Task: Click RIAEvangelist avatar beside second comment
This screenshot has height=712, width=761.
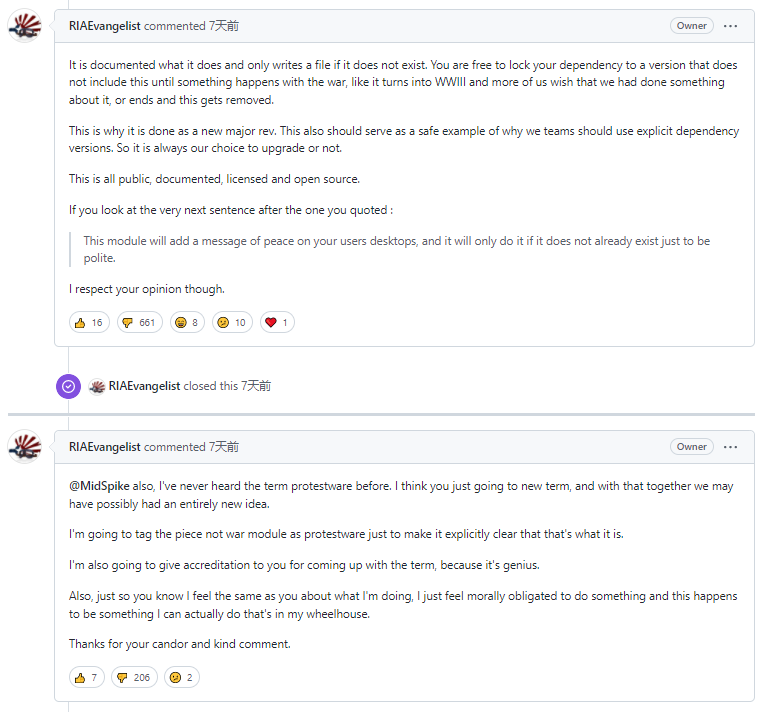Action: [25, 447]
